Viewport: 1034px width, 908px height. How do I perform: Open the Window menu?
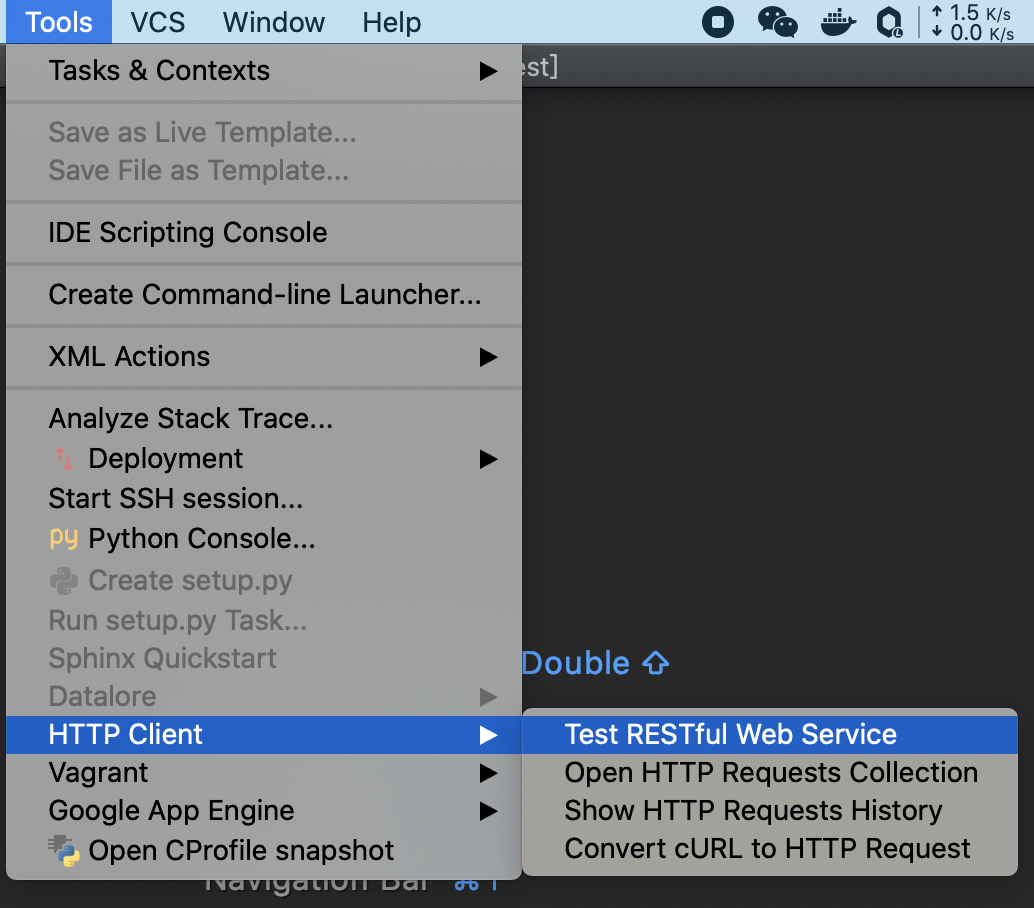[274, 22]
